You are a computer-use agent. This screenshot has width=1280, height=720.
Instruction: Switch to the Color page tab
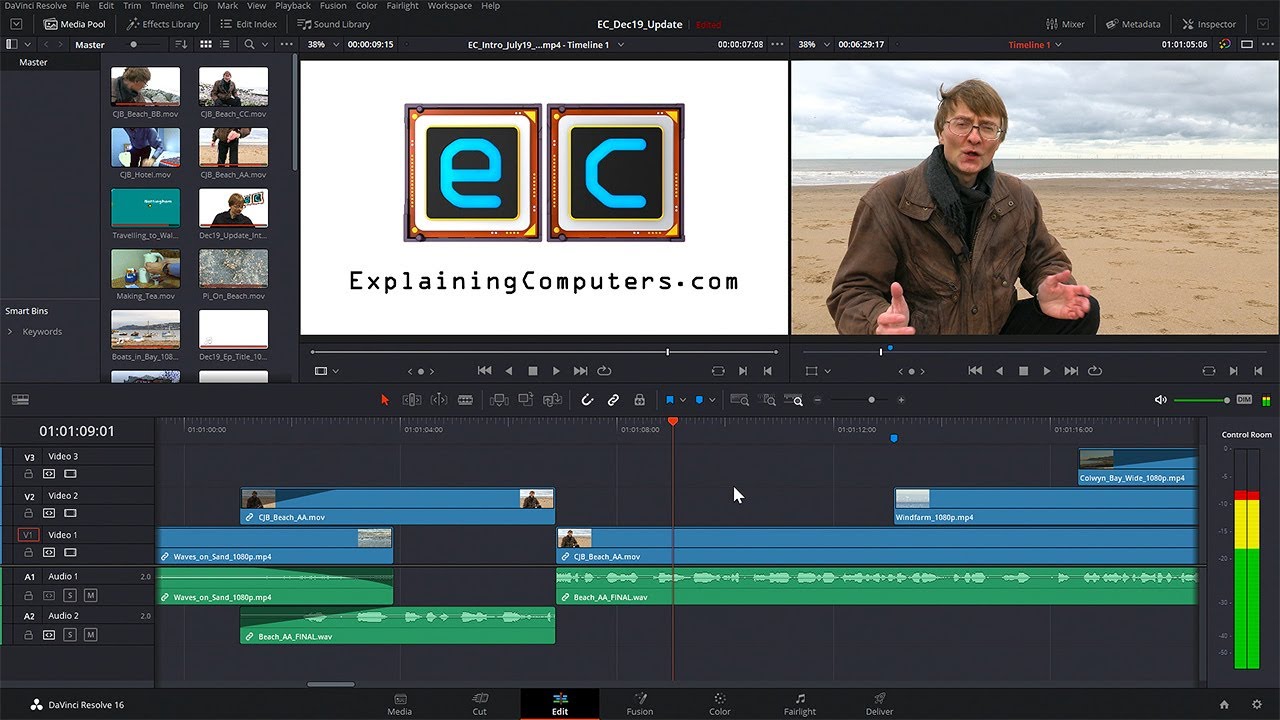(x=720, y=704)
